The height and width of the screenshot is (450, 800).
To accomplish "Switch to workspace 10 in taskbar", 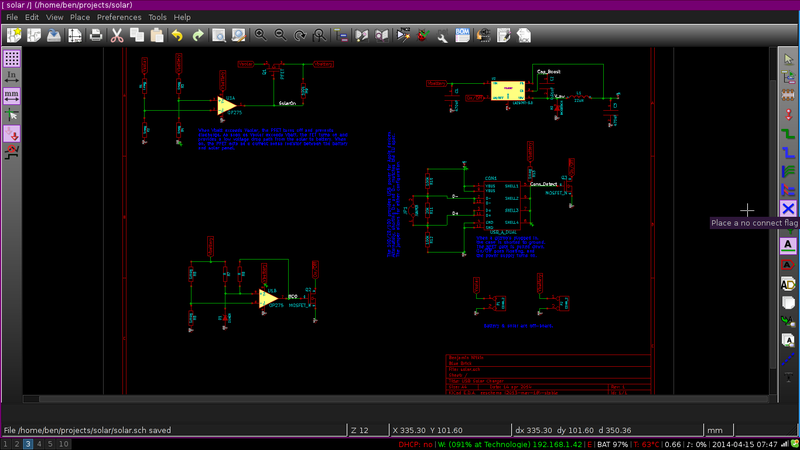I will click(x=64, y=443).
